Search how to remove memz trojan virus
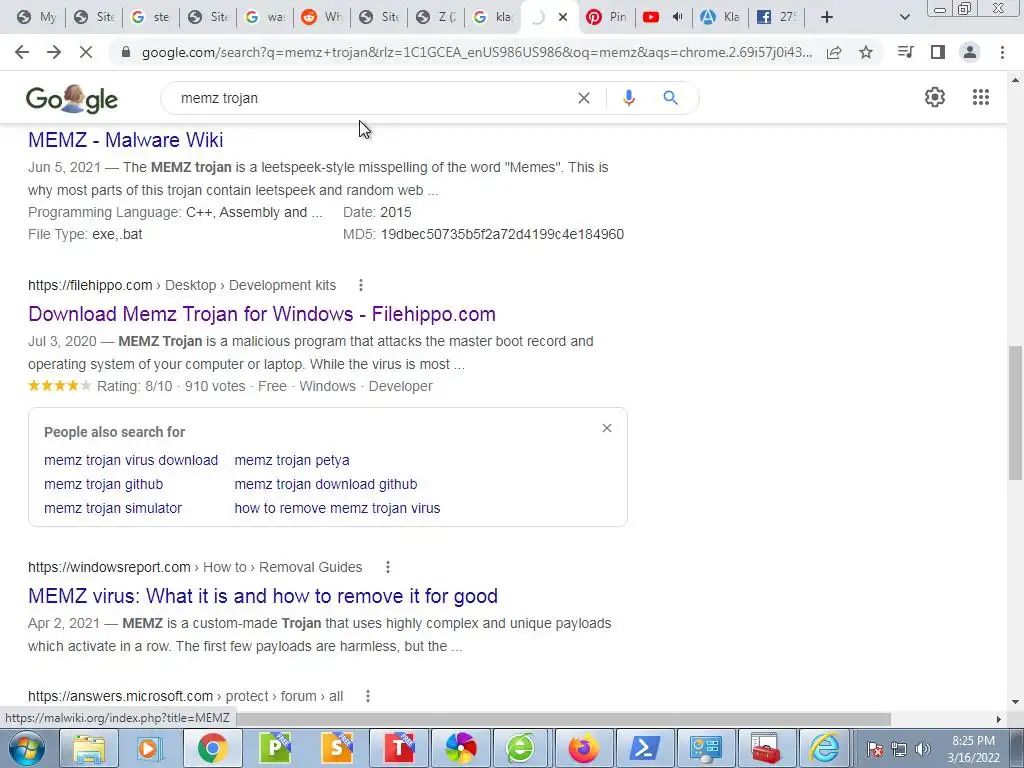This screenshot has width=1024, height=768. 337,509
